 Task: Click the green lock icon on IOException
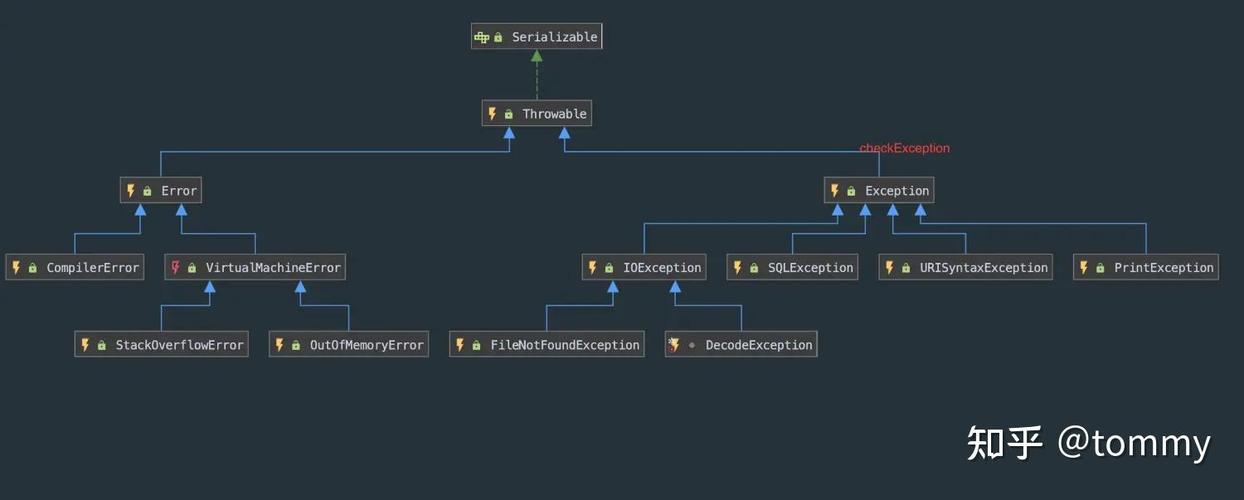609,268
